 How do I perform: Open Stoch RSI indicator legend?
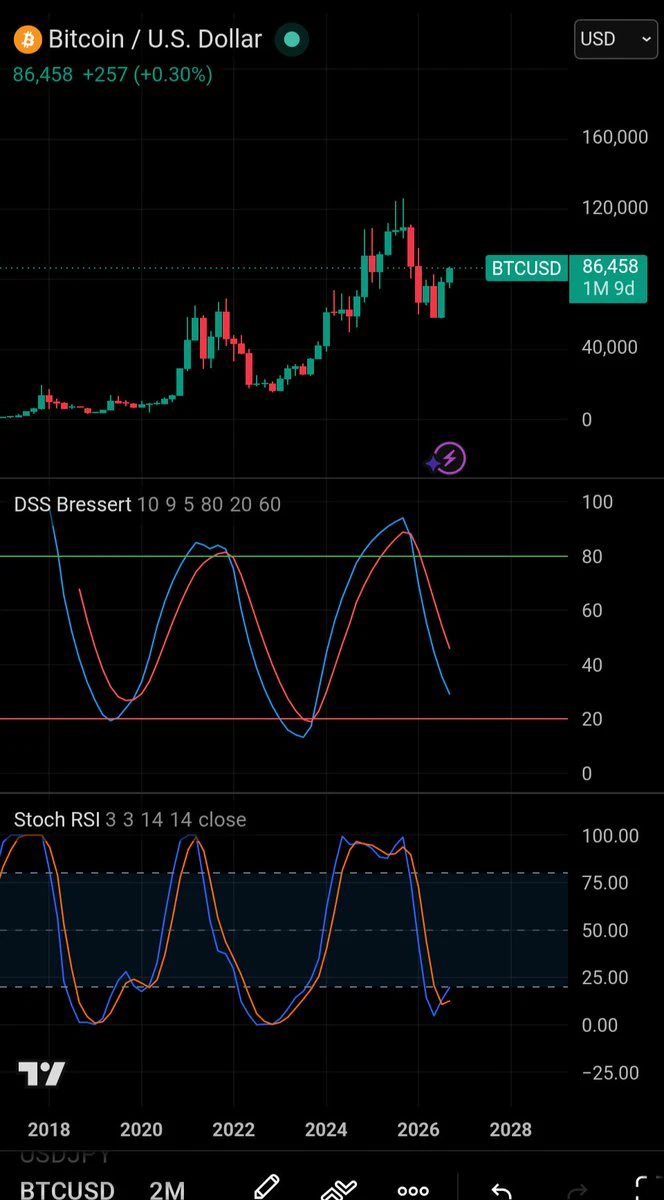click(x=130, y=820)
